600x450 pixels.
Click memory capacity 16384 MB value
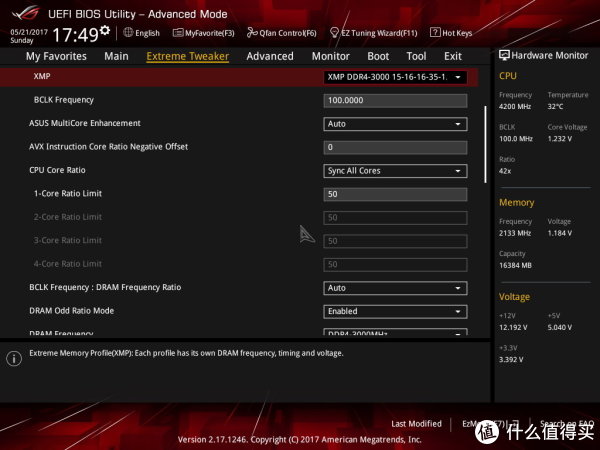point(515,265)
